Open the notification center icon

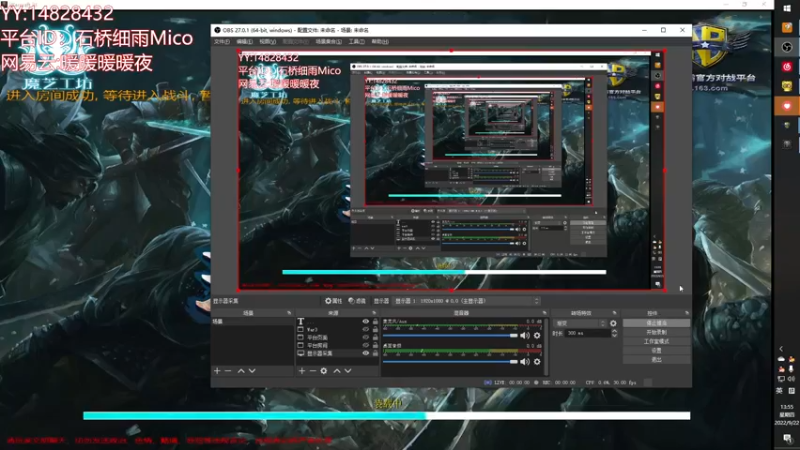[x=787, y=438]
